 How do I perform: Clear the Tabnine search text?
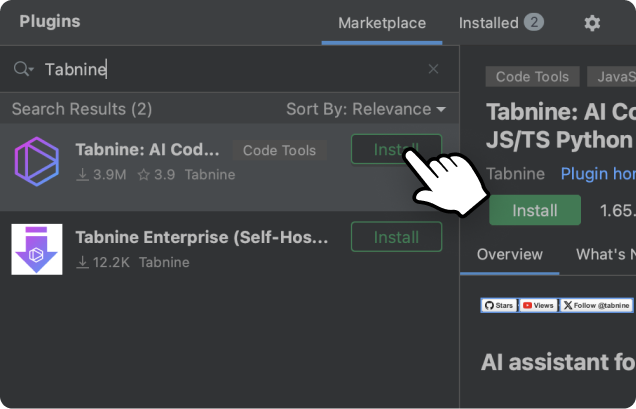tap(433, 69)
